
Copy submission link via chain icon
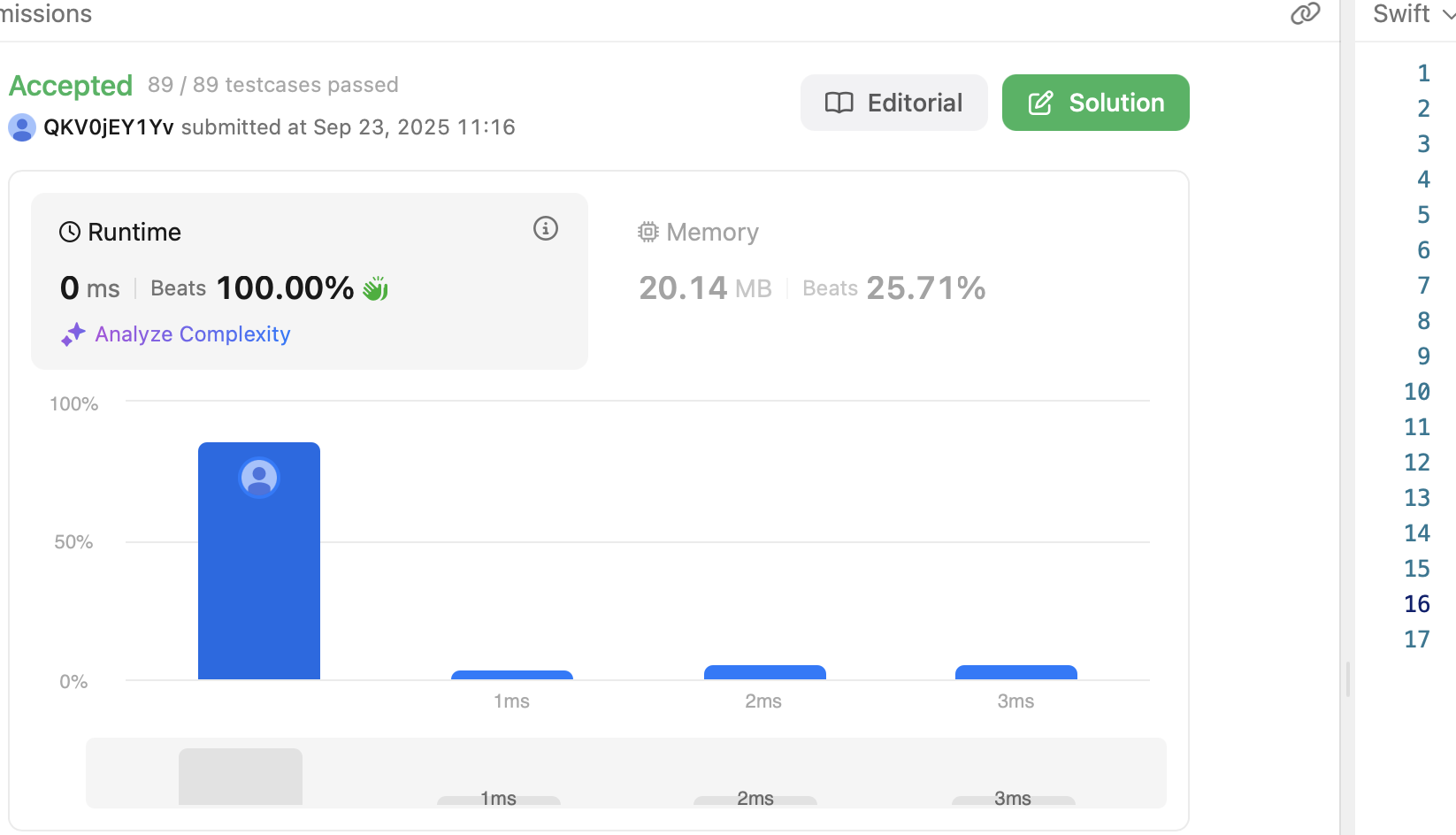[1305, 13]
